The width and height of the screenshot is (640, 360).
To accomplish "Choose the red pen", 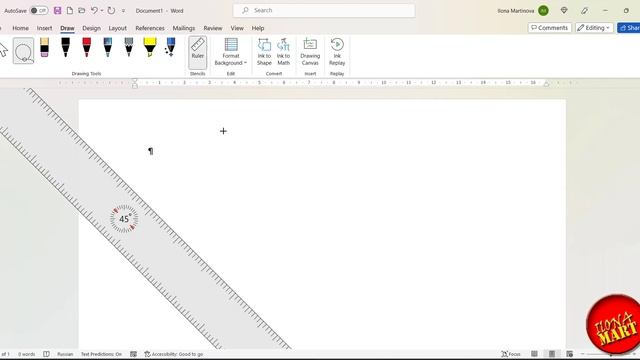I will (x=87, y=47).
